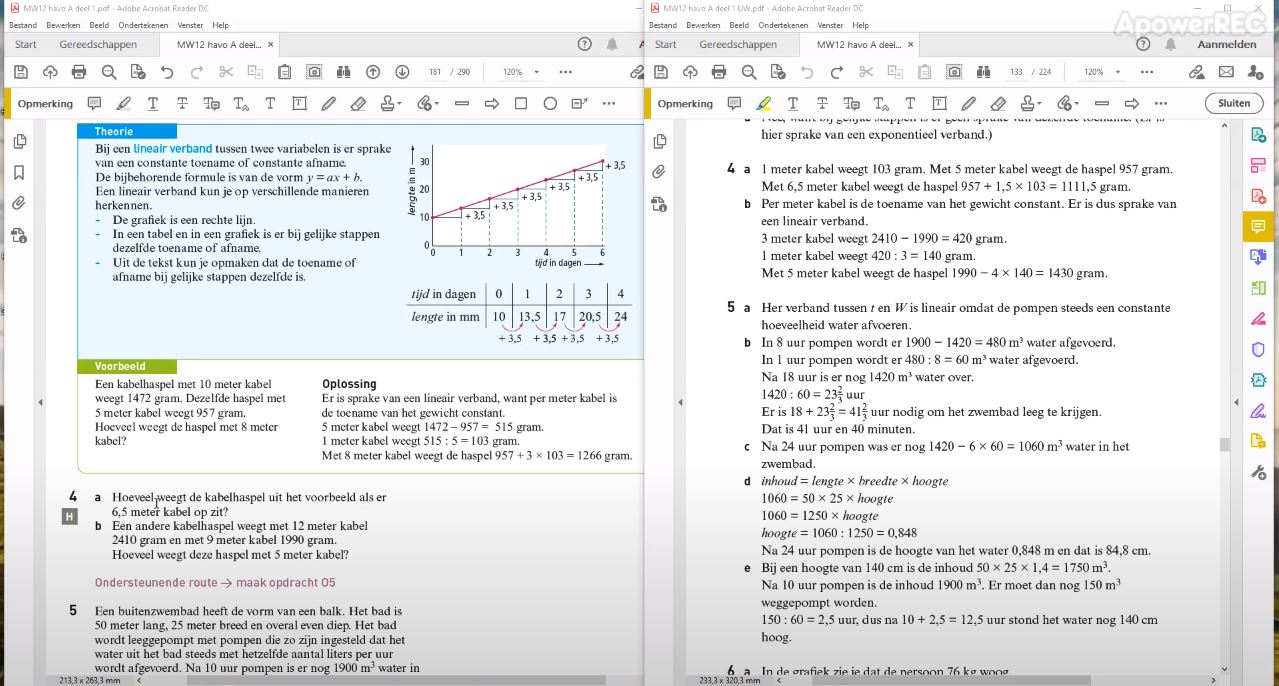The height and width of the screenshot is (686, 1279).
Task: Select pencil drawing tool in left window
Action: point(328,103)
